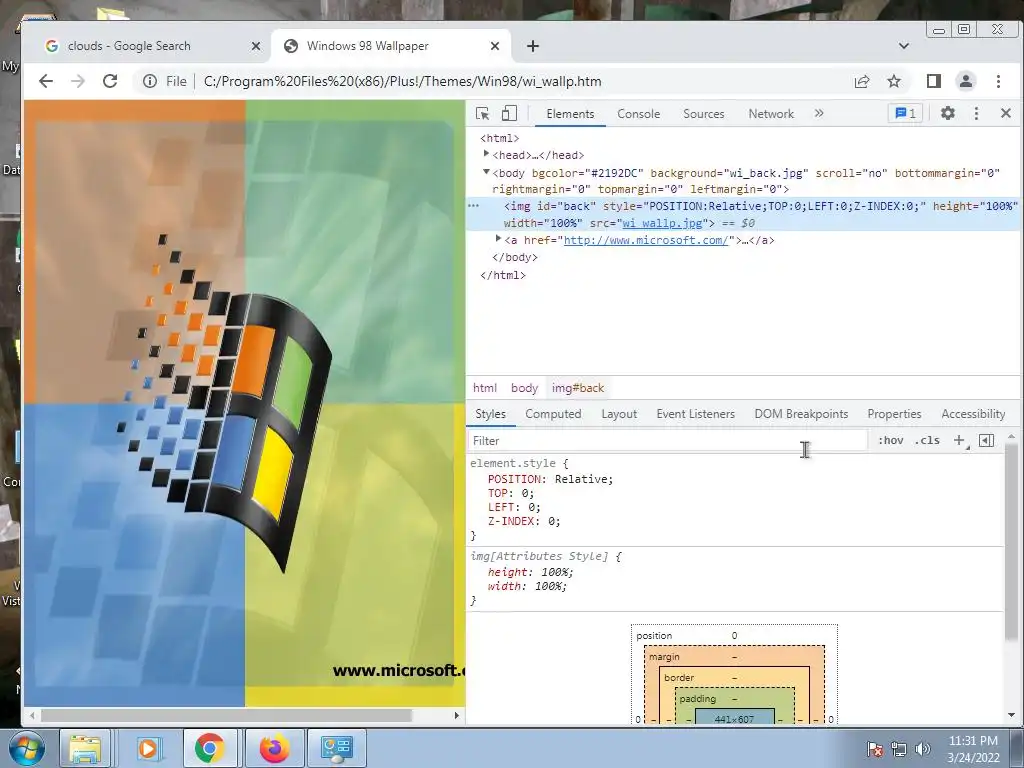Close the DevTools panel
1024x768 pixels.
[x=1006, y=113]
